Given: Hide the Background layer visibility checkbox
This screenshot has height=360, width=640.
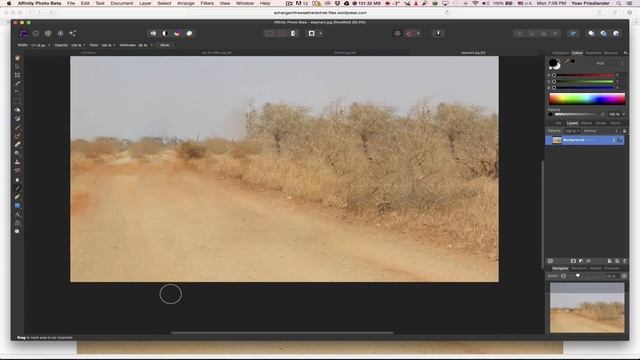Looking at the screenshot, I should [620, 140].
